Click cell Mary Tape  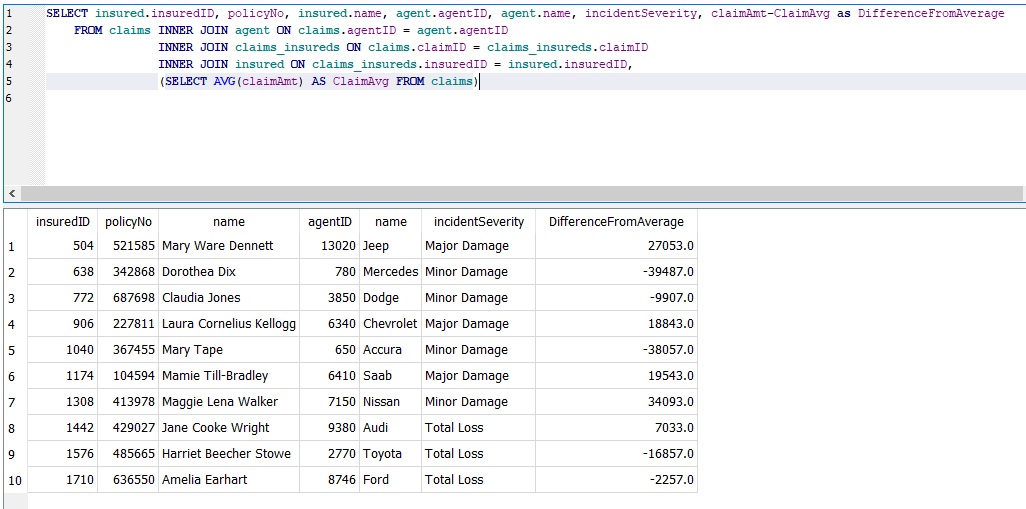click(229, 350)
